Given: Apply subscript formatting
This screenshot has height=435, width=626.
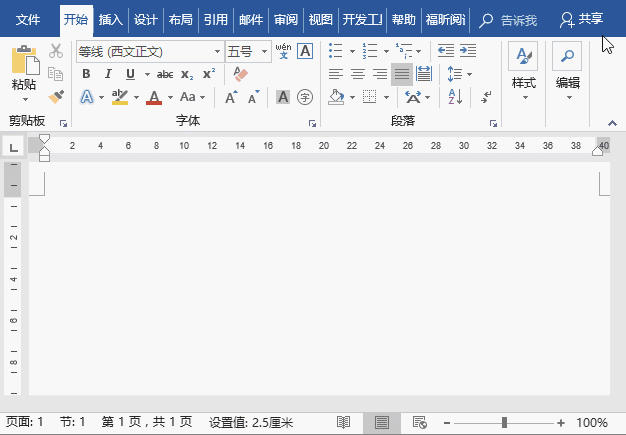Looking at the screenshot, I should tap(187, 73).
